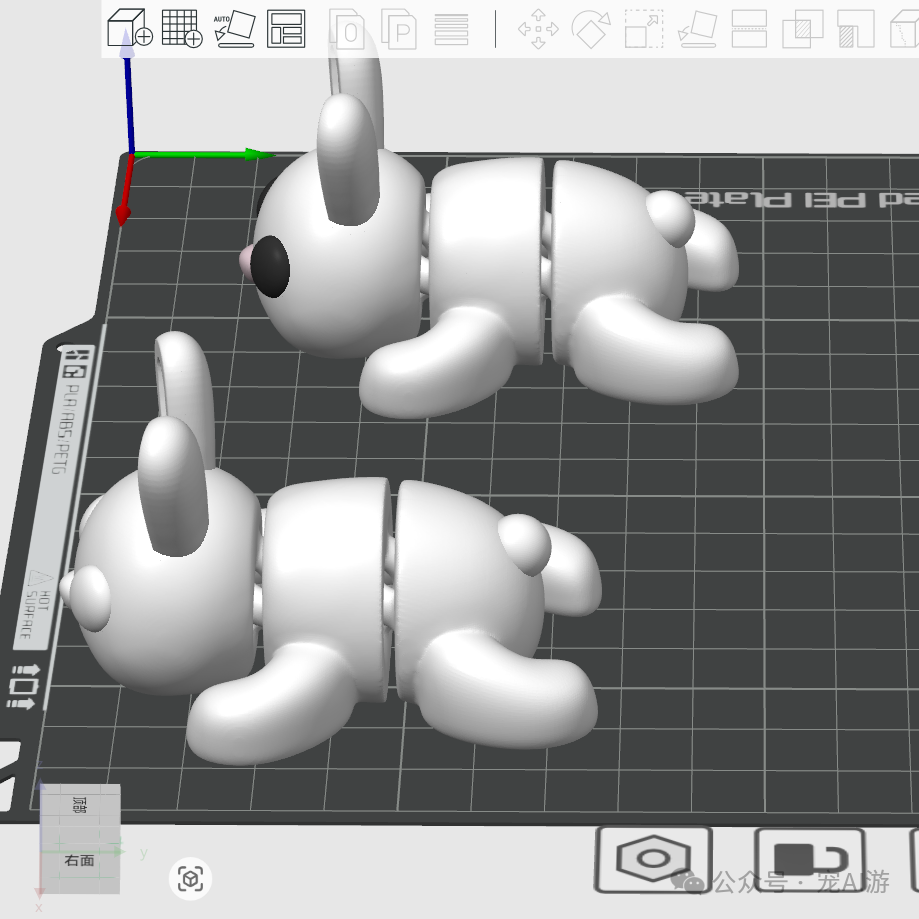This screenshot has width=919, height=919.
Task: Click the plate preview icon bottom right
Action: point(808,858)
